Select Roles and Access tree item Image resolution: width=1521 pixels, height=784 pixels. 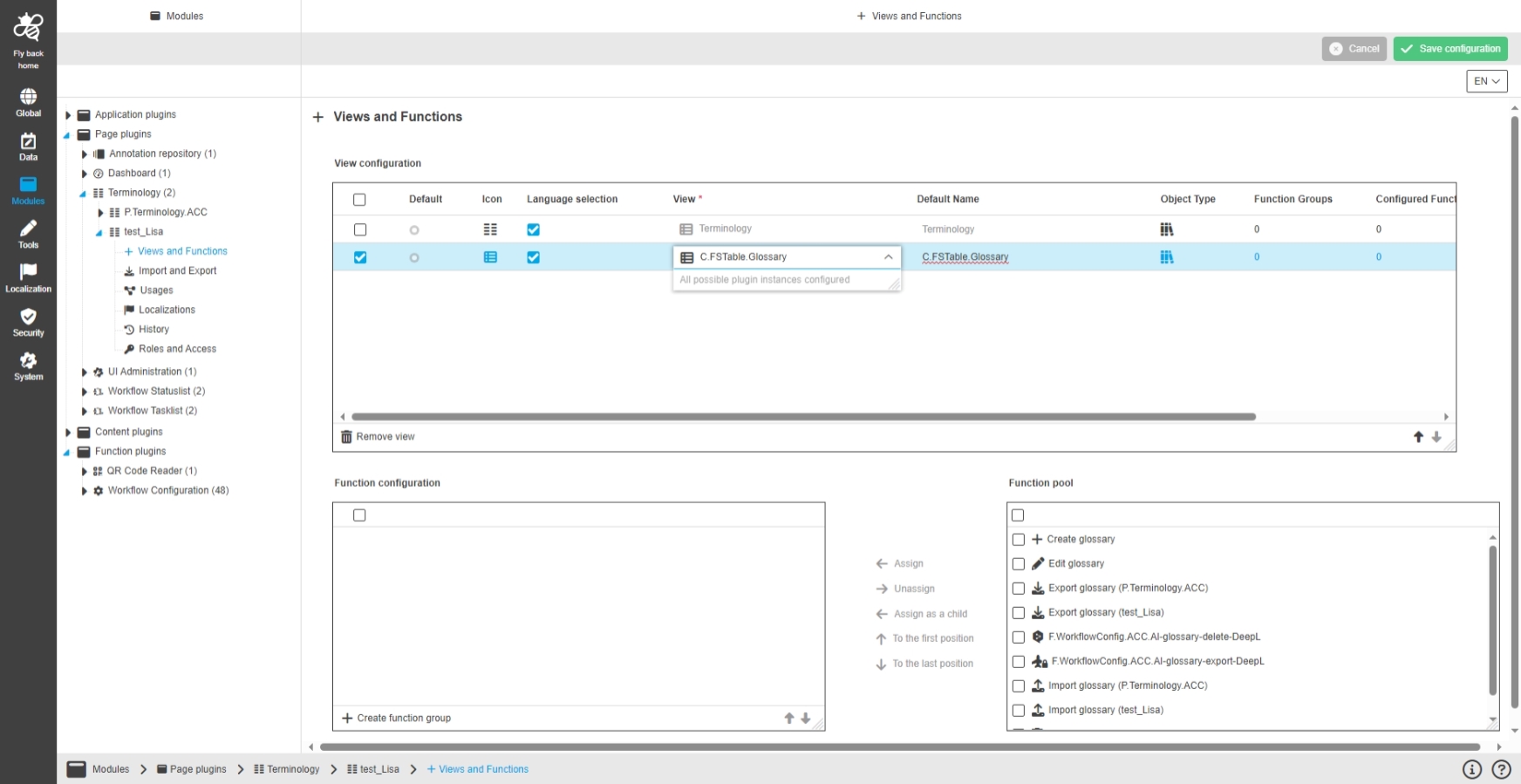177,349
